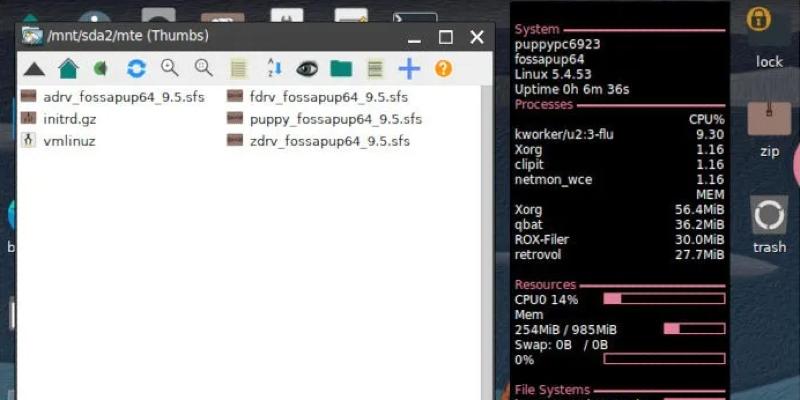Viewport: 800px width, 400px height.
Task: Refresh the directory with blue arrows icon
Action: coord(136,69)
